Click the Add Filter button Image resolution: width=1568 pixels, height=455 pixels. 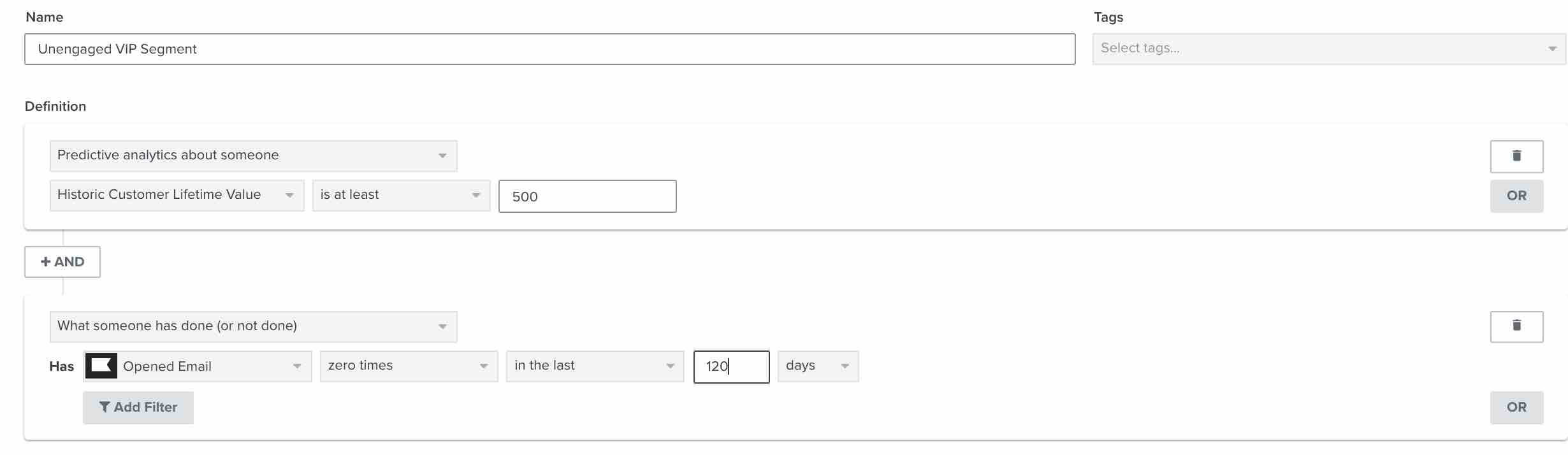138,407
